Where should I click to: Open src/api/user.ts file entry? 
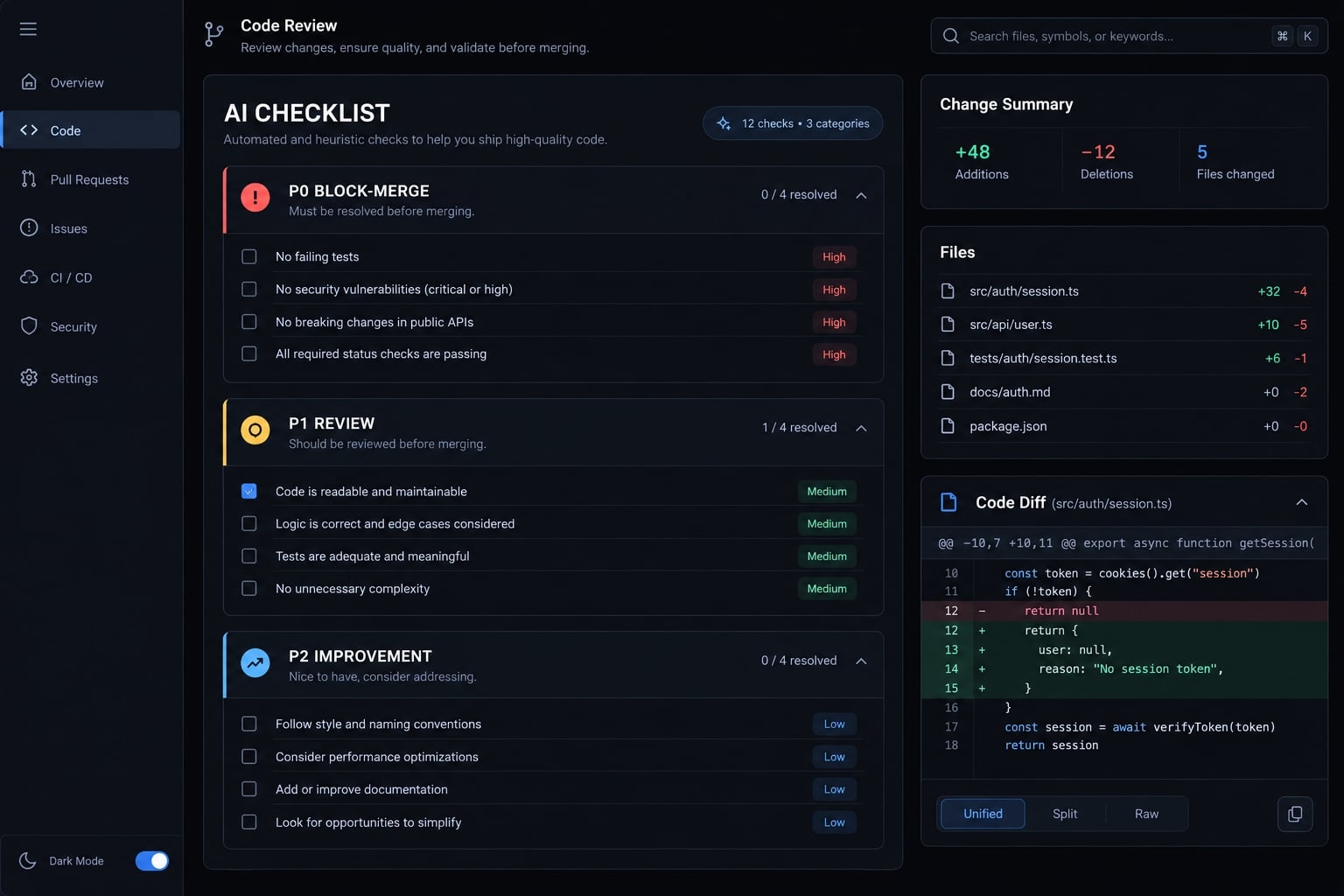pyautogui.click(x=1124, y=325)
